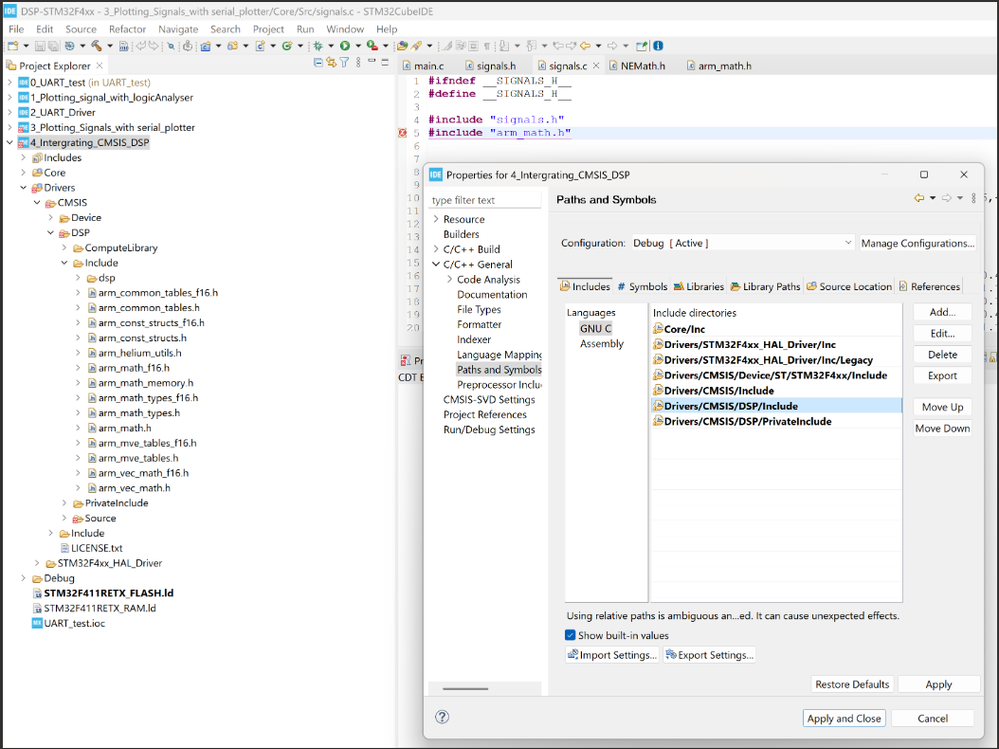Click the build hammer icon in toolbar

tap(97, 46)
